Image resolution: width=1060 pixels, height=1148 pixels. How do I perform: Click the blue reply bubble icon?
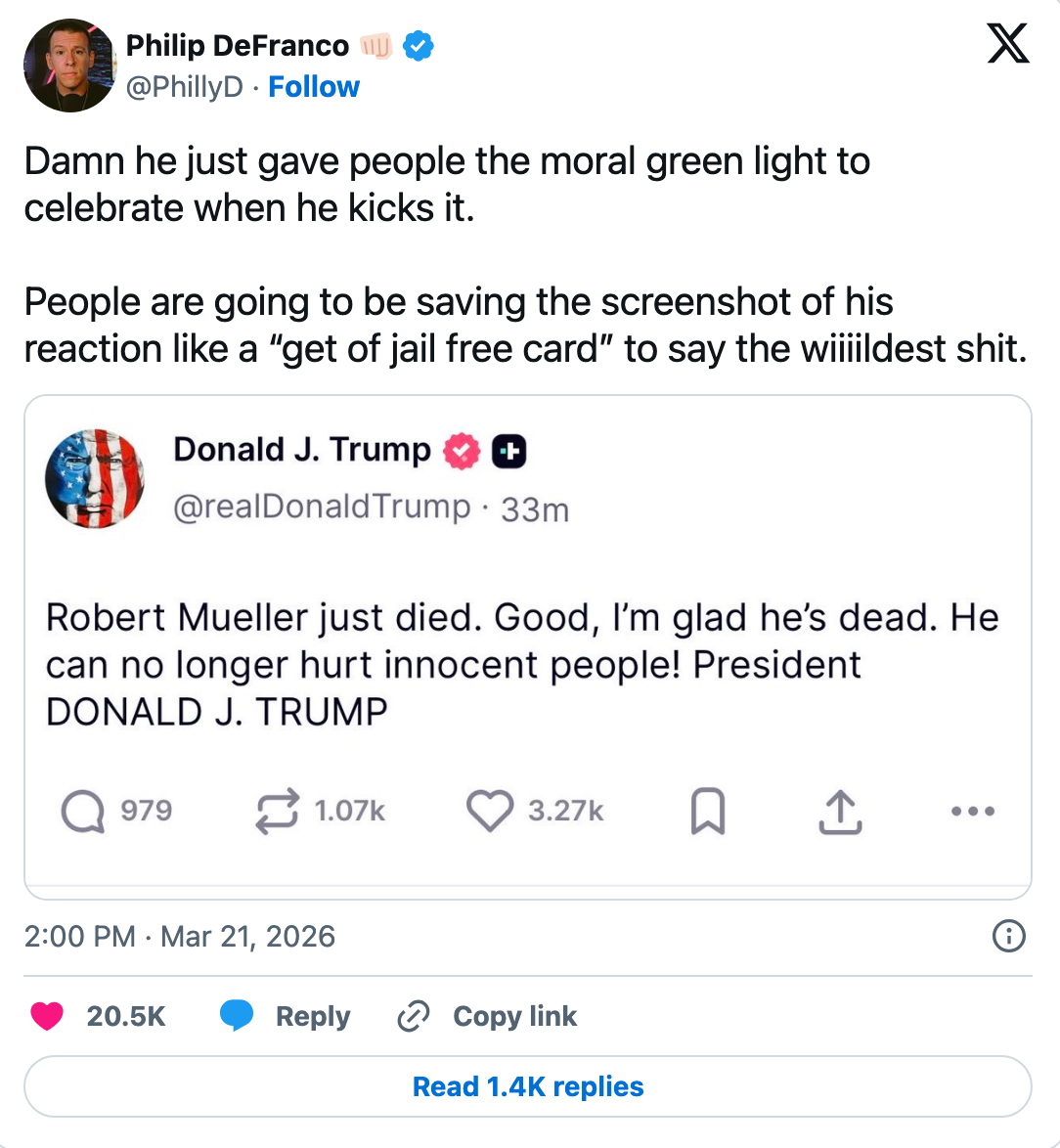[237, 1016]
